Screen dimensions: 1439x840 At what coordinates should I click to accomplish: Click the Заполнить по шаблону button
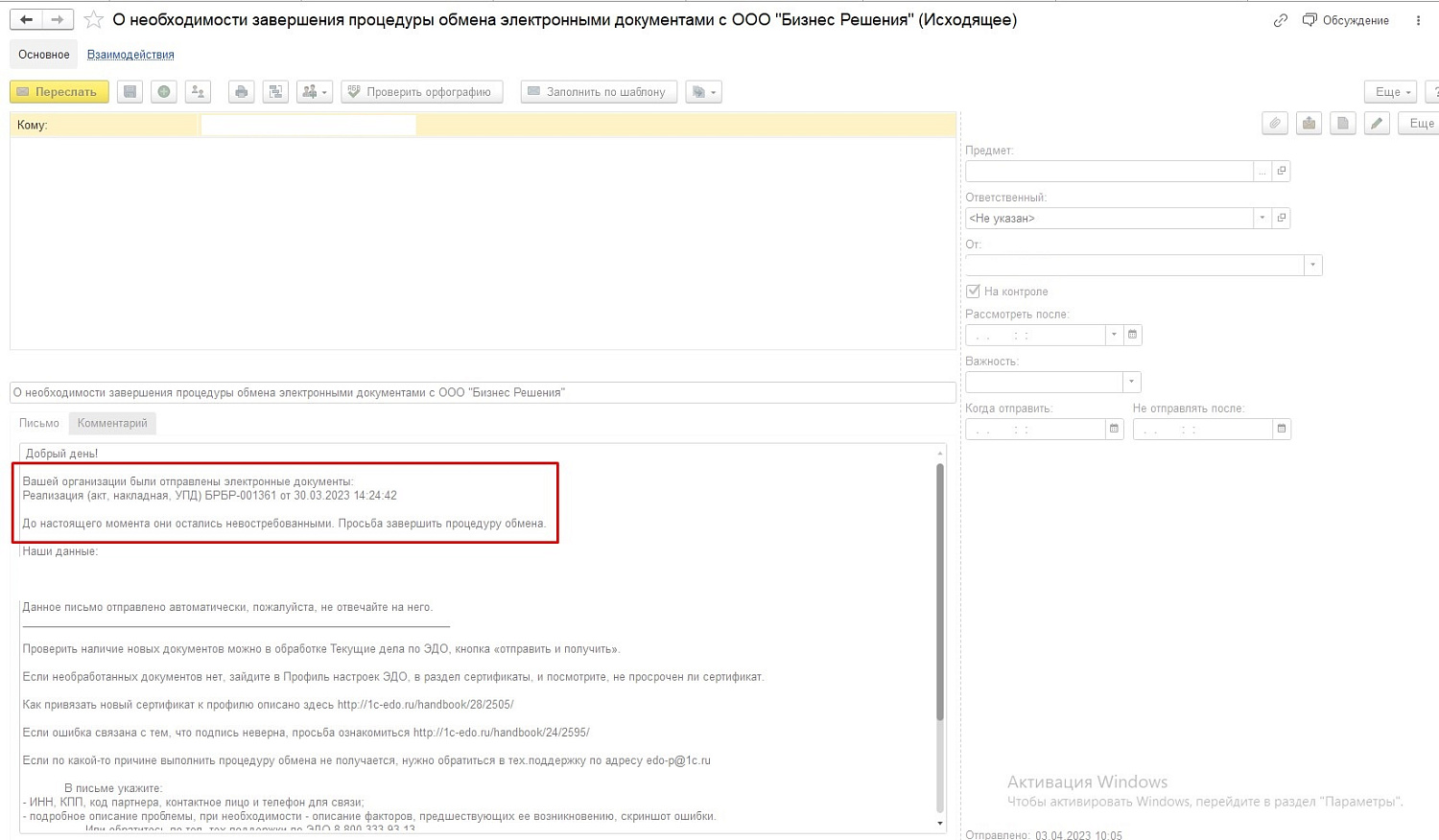599,92
